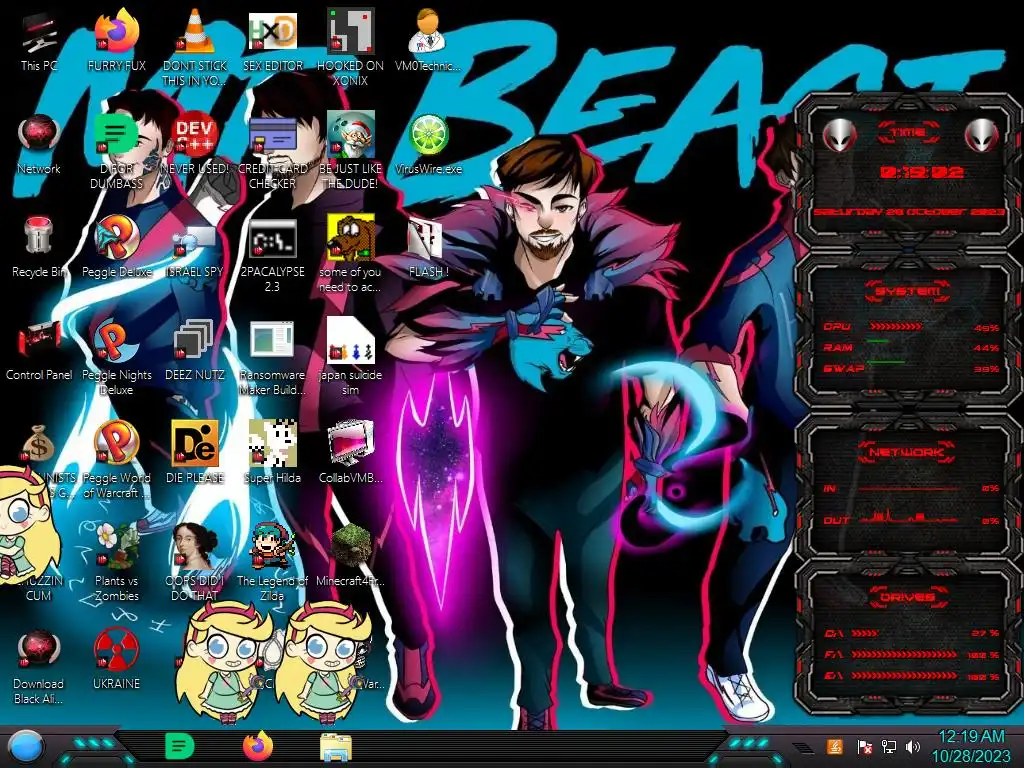
Task: Open the DEV C++ NEVER USED shortcut
Action: point(195,135)
